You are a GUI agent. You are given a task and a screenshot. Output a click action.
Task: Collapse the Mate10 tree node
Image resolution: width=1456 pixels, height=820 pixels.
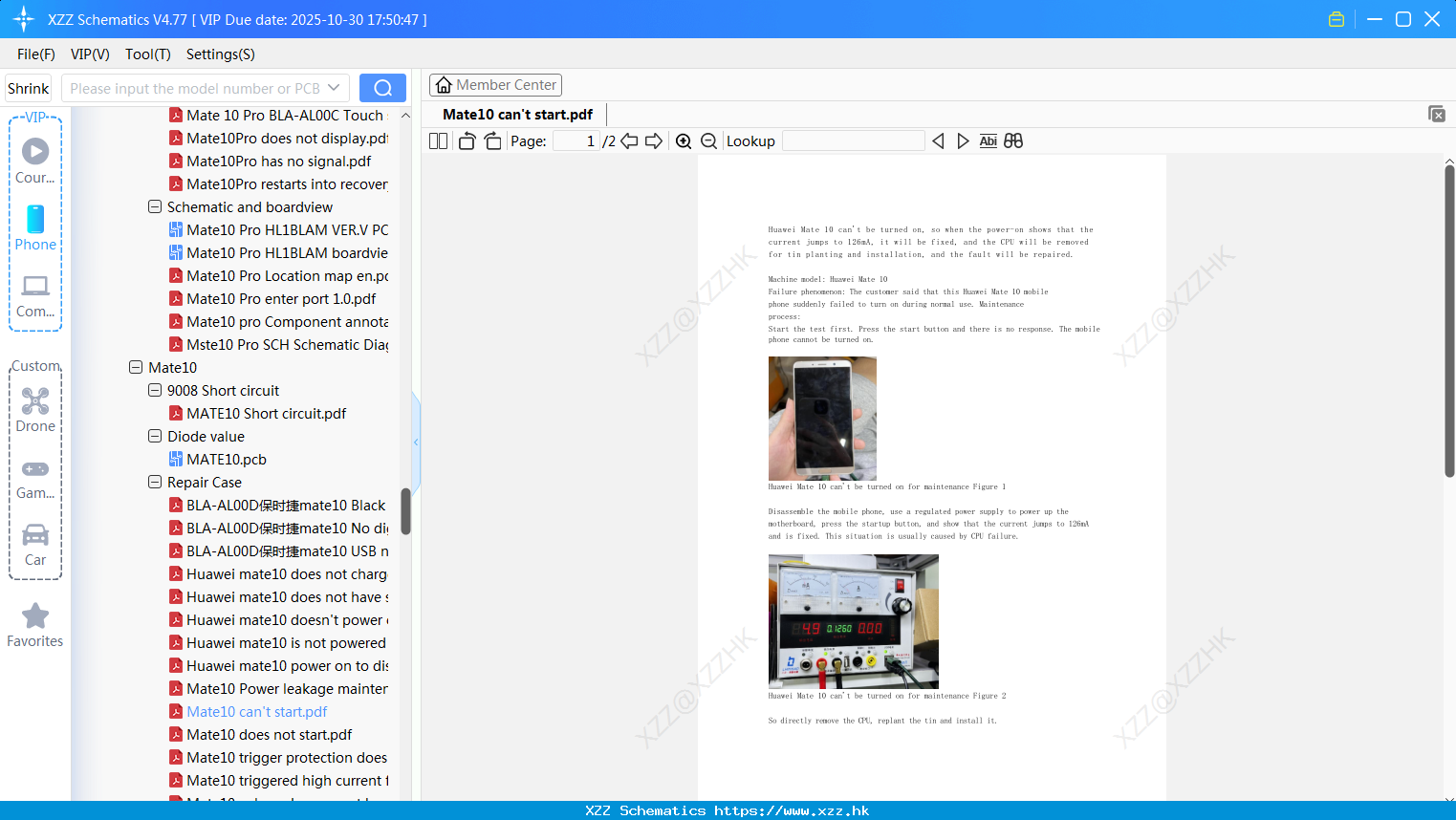(x=136, y=367)
